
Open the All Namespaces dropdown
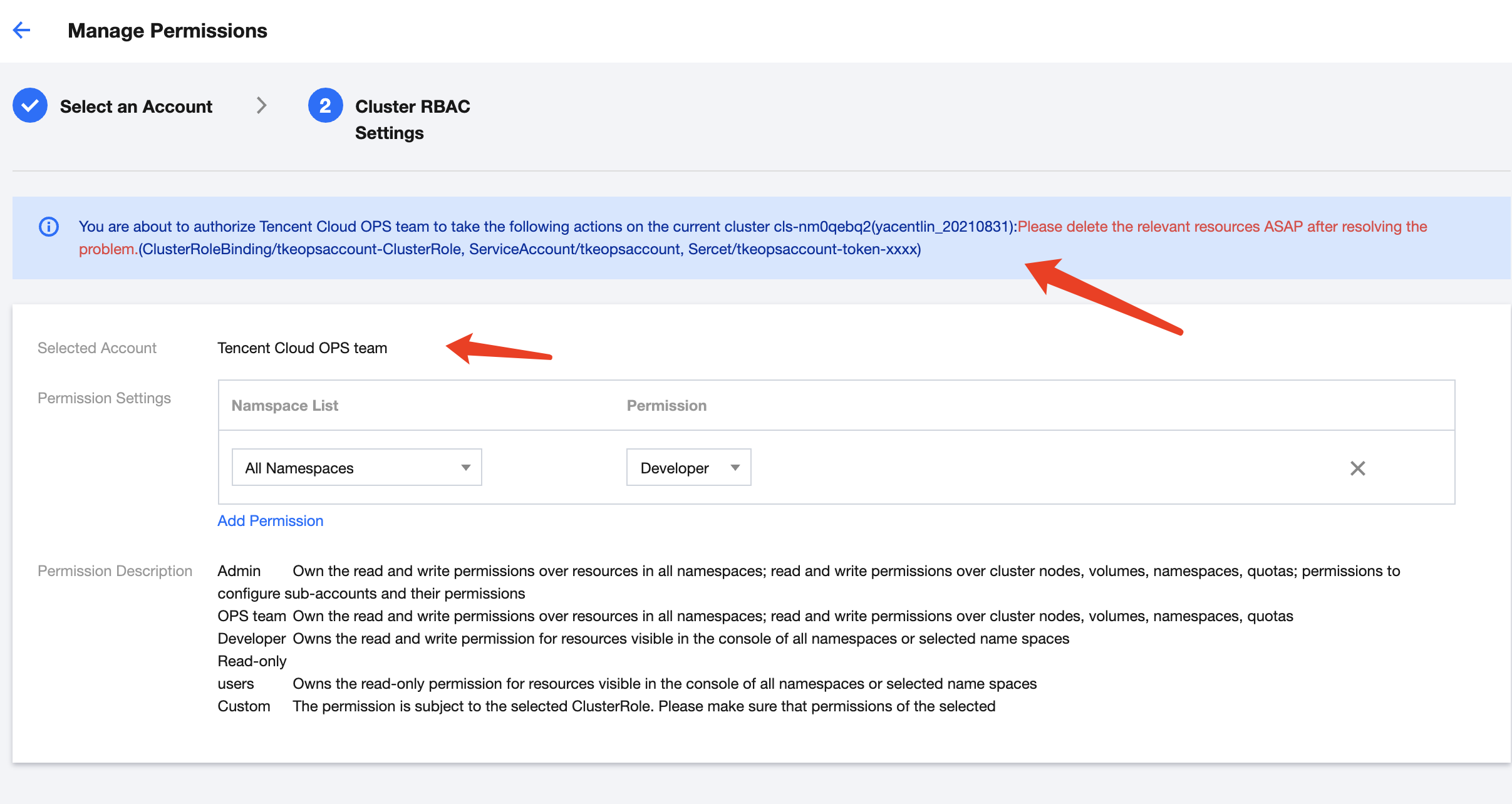point(356,467)
